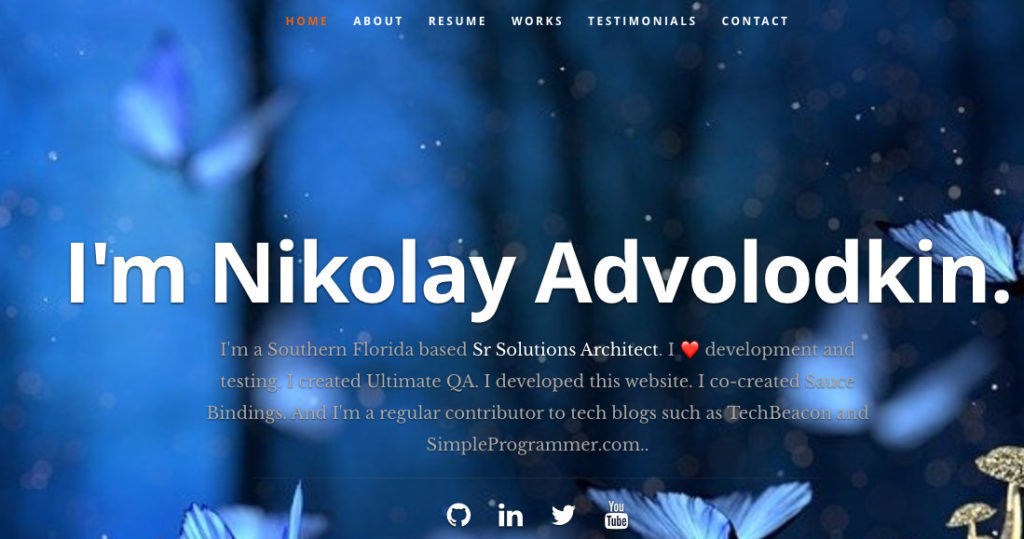1024x539 pixels.
Task: Click the "TechBeacon" mention
Action: (x=780, y=413)
